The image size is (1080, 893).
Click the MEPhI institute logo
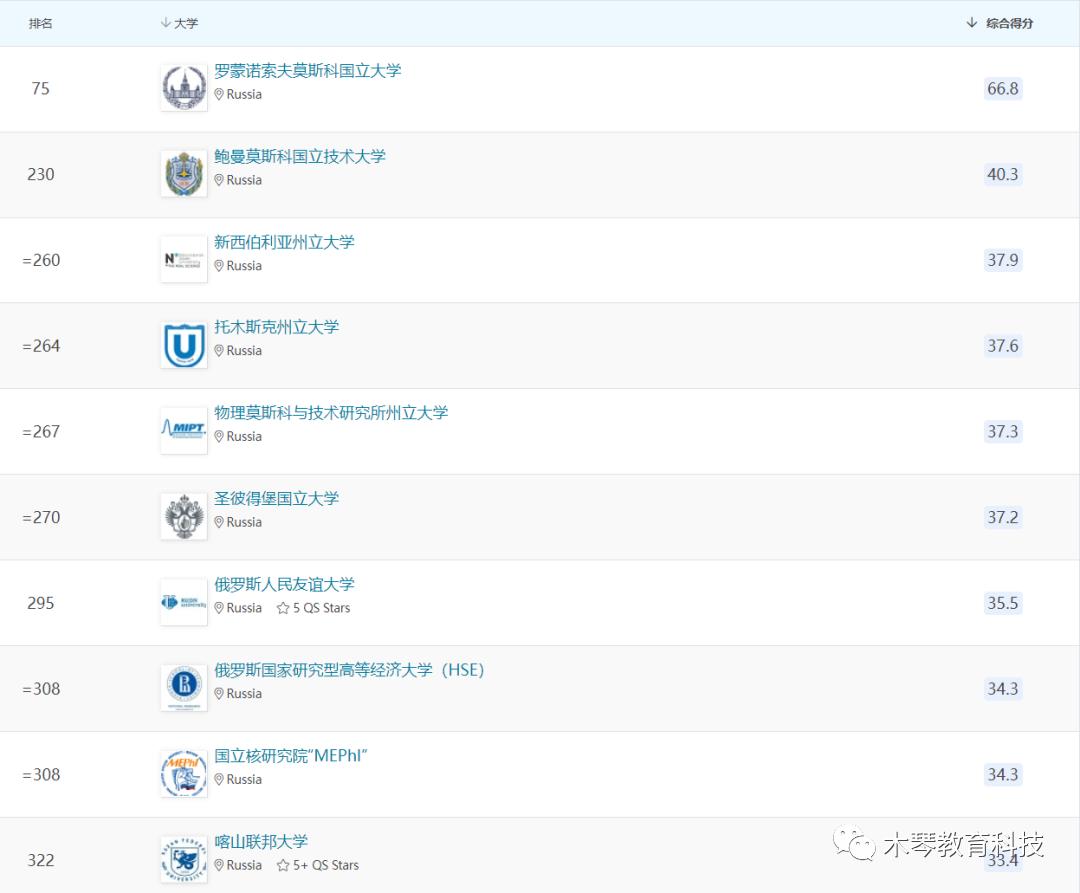(183, 773)
